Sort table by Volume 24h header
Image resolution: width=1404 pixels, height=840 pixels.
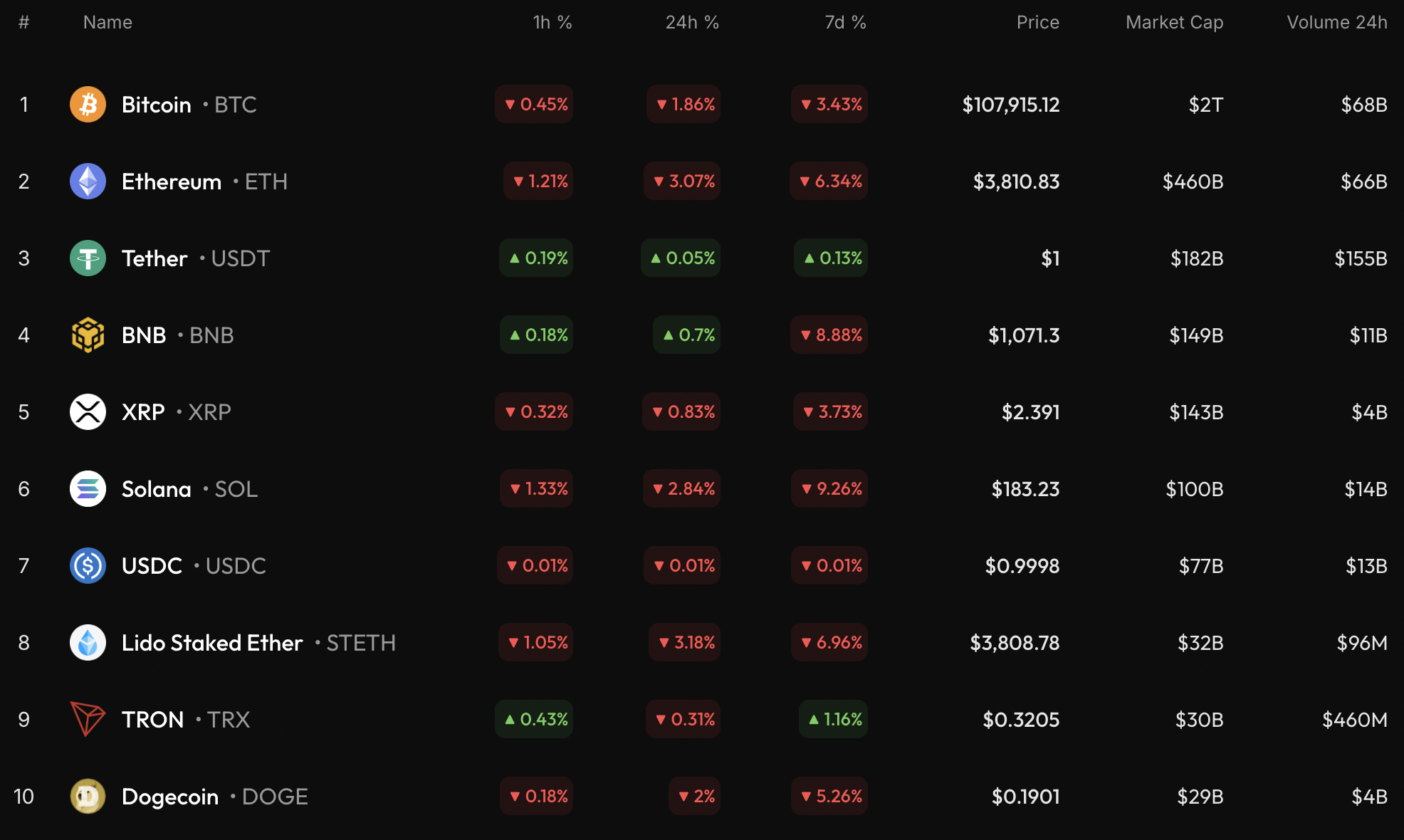pyautogui.click(x=1336, y=23)
